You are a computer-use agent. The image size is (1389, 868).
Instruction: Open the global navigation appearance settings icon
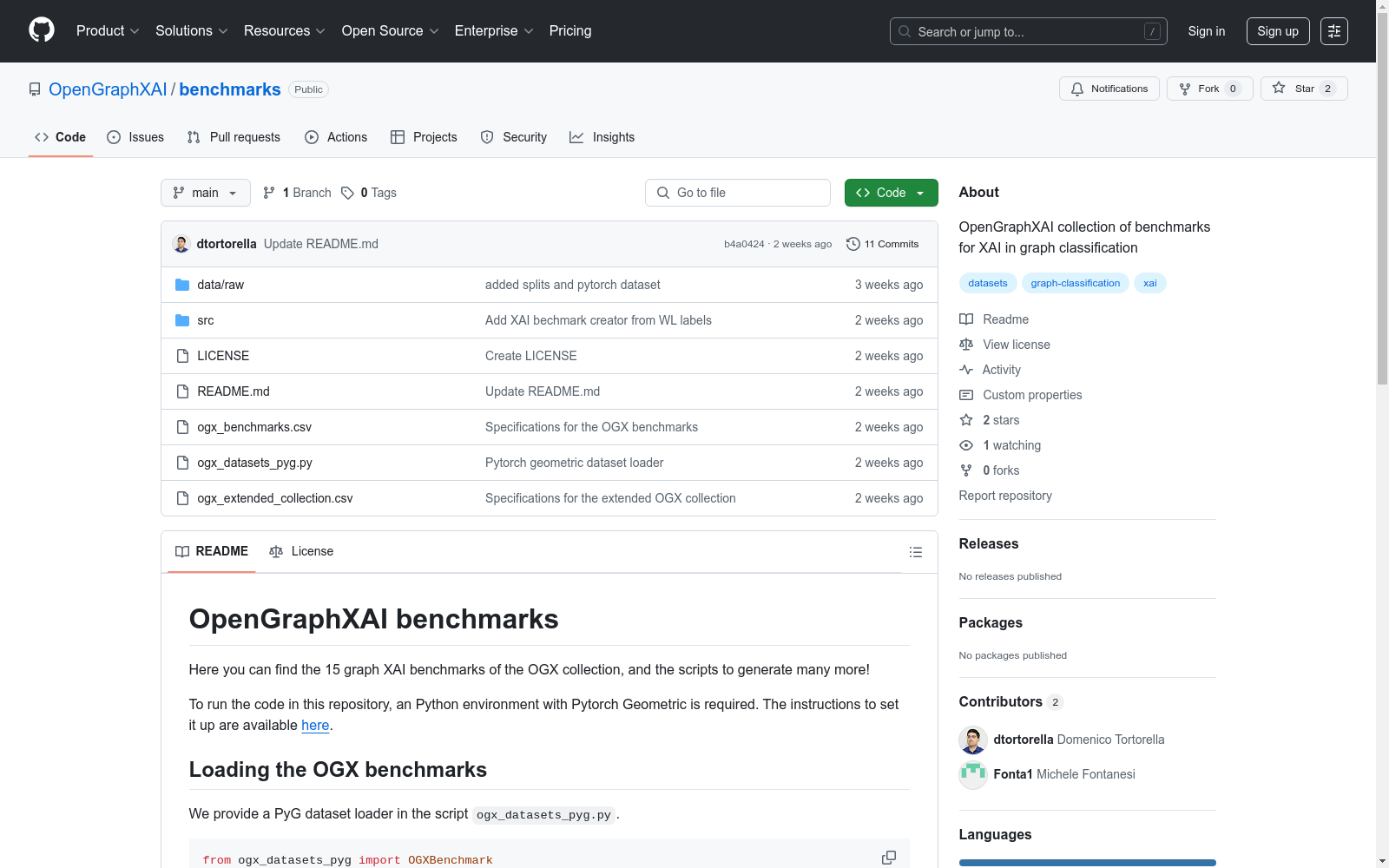[x=1334, y=31]
